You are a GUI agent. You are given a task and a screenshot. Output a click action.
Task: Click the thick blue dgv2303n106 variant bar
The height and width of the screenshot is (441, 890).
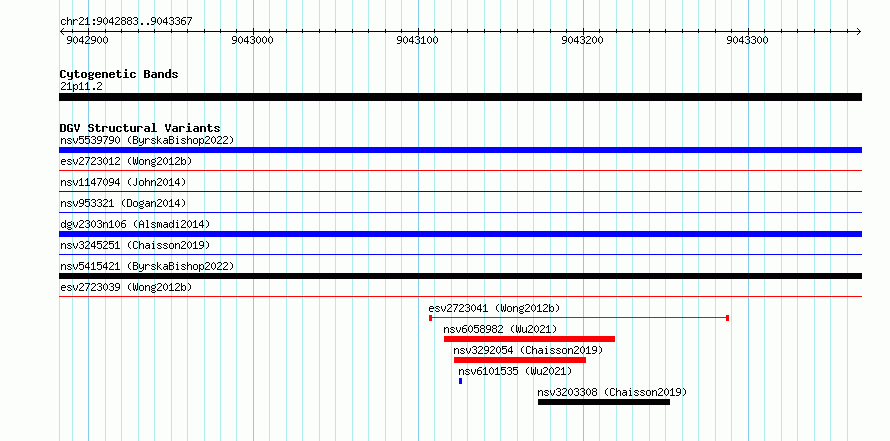click(x=460, y=234)
